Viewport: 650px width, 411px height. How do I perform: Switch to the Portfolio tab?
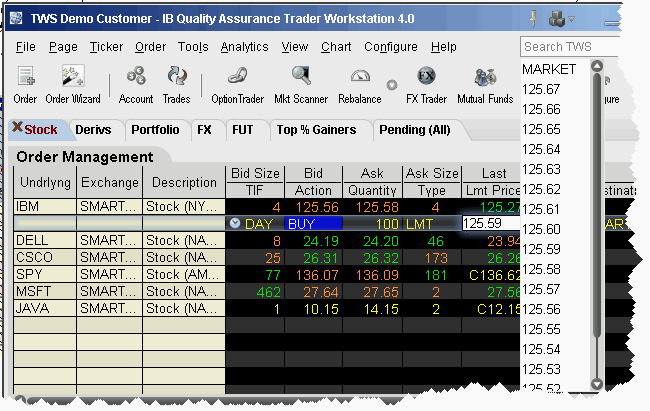pyautogui.click(x=155, y=130)
